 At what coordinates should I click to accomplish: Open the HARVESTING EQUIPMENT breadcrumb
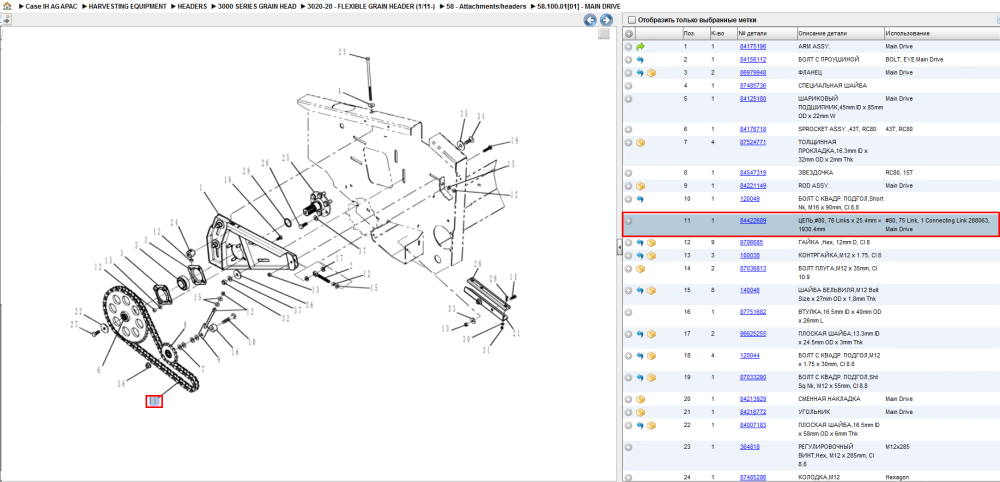click(x=128, y=6)
